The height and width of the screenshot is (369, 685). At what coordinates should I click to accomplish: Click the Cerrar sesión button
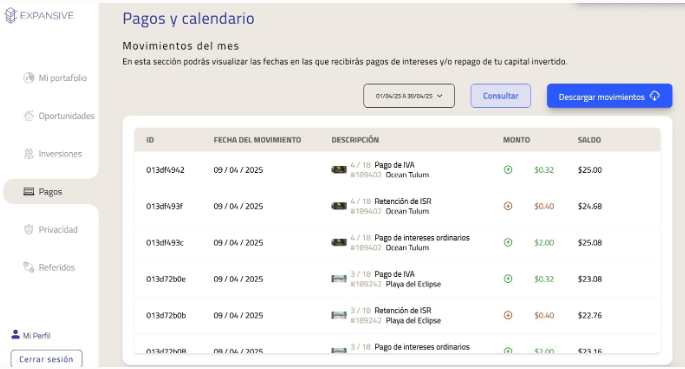coord(46,359)
